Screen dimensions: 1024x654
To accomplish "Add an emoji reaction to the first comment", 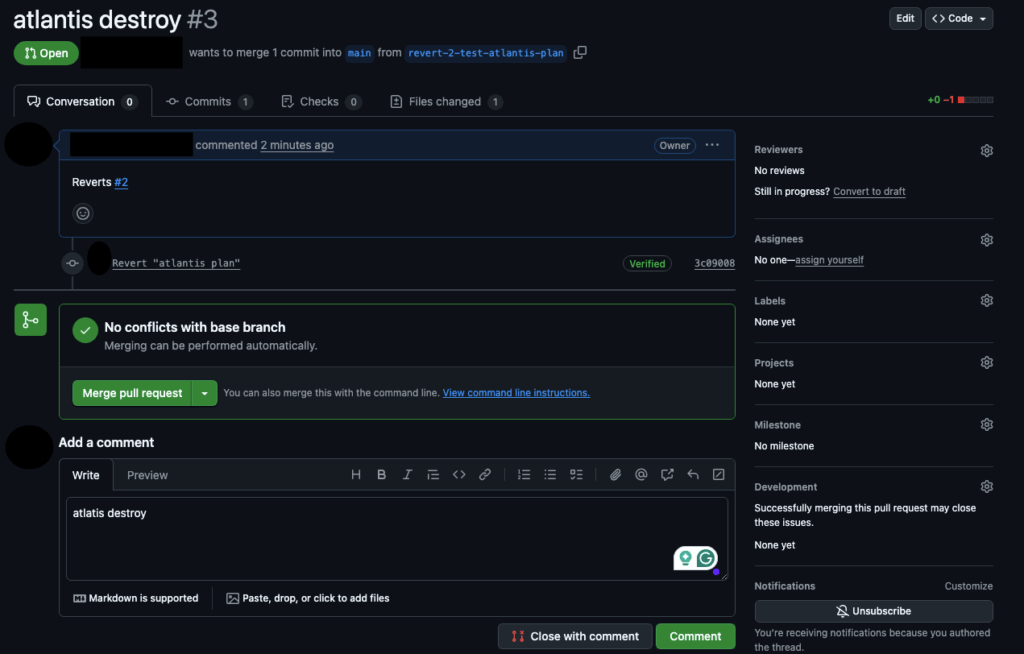I will [82, 212].
